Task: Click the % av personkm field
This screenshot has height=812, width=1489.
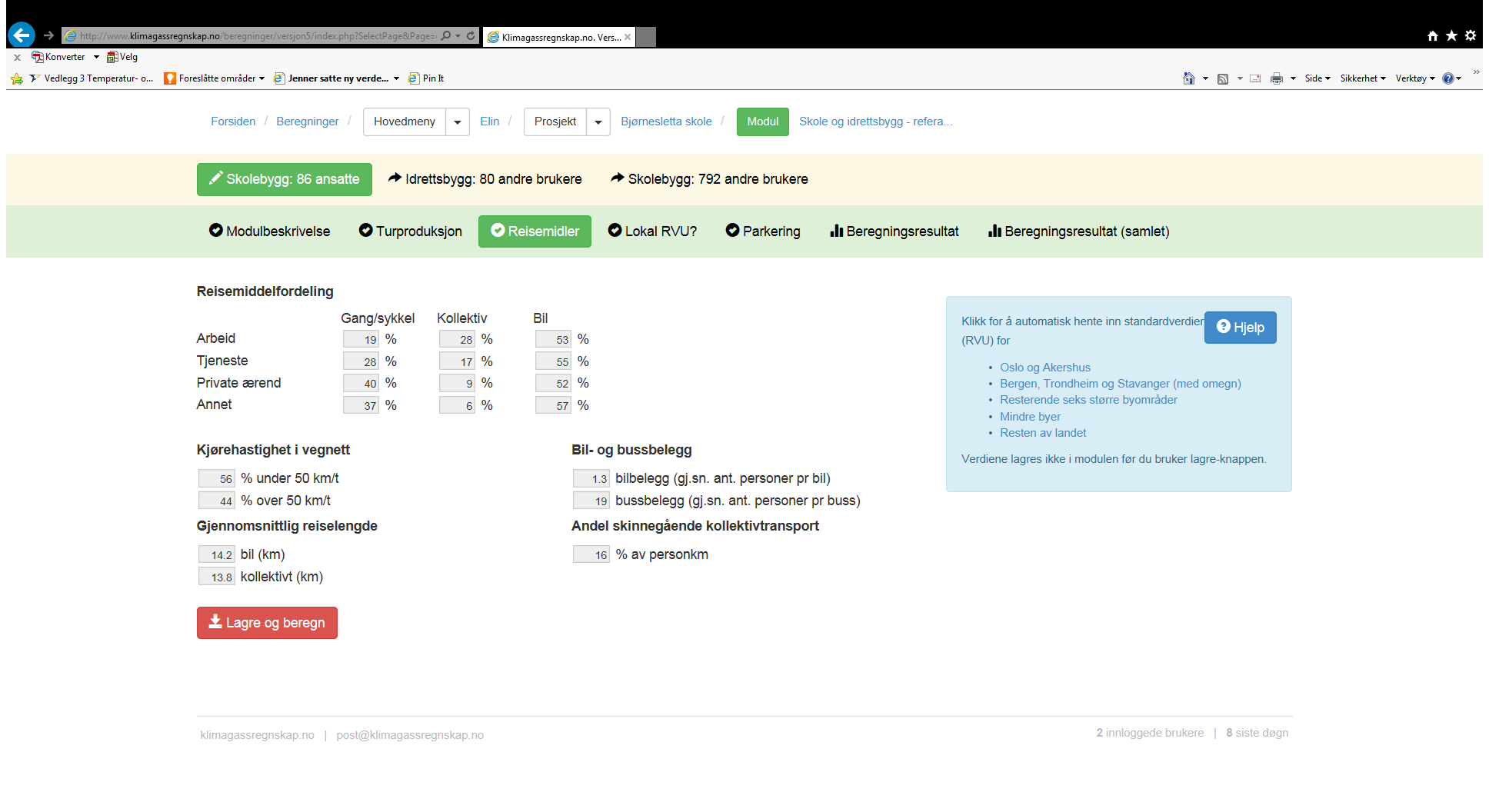Action: pyautogui.click(x=591, y=554)
